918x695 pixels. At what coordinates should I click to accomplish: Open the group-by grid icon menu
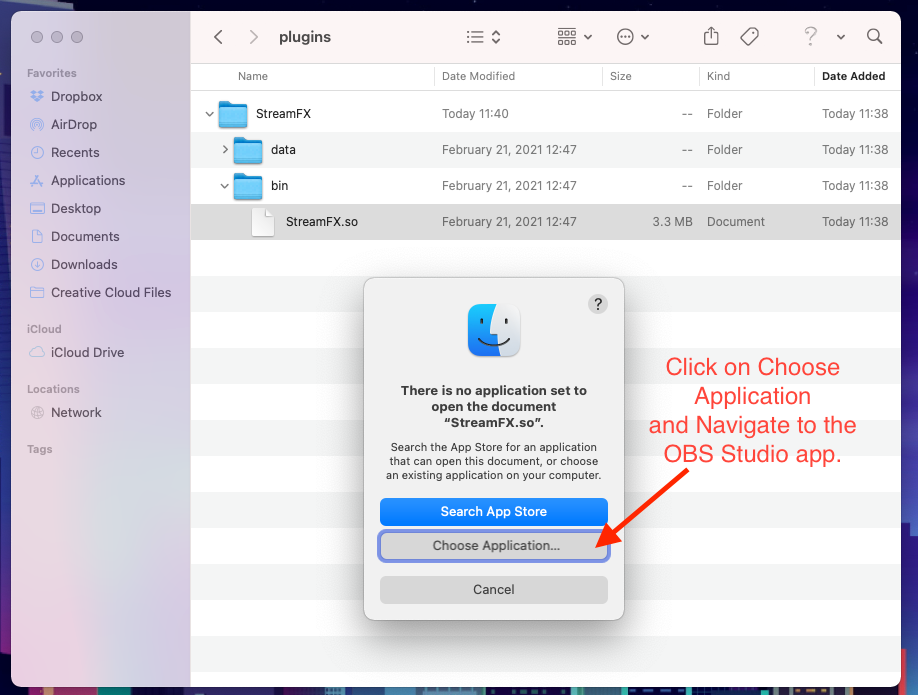574,37
